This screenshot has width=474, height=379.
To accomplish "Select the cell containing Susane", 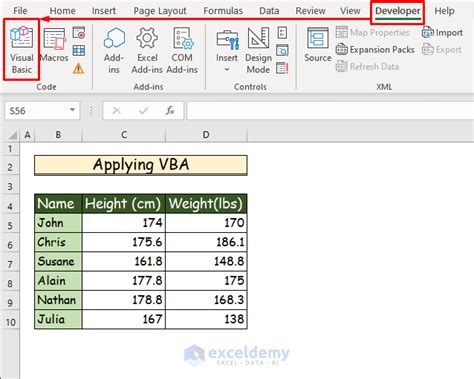I will (x=58, y=261).
